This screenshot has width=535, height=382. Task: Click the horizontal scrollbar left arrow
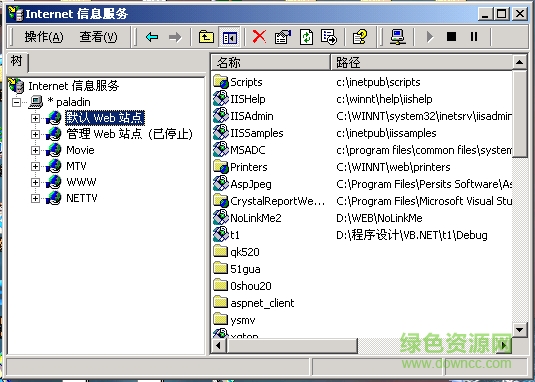[218, 346]
